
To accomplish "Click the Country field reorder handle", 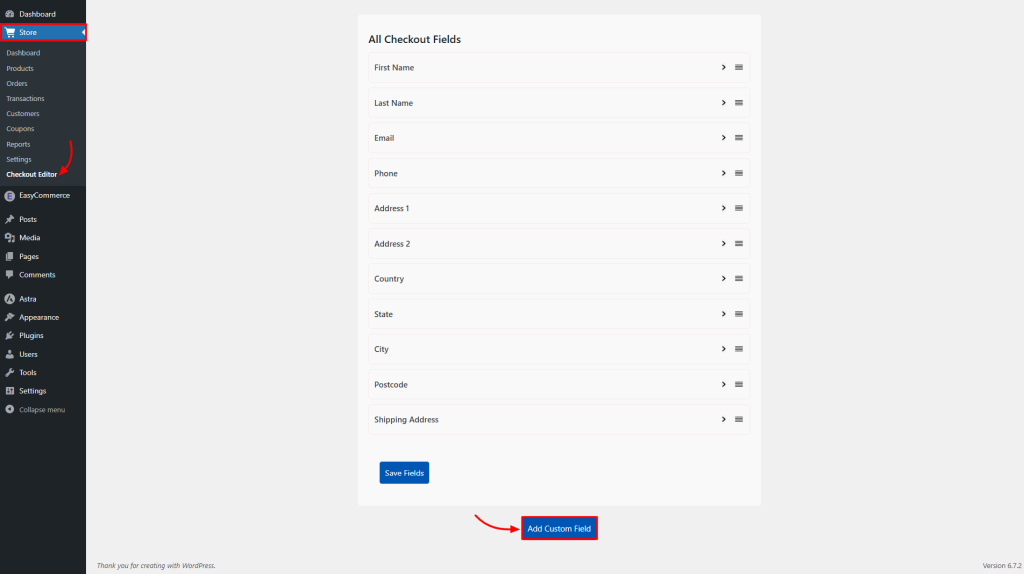I will (739, 279).
